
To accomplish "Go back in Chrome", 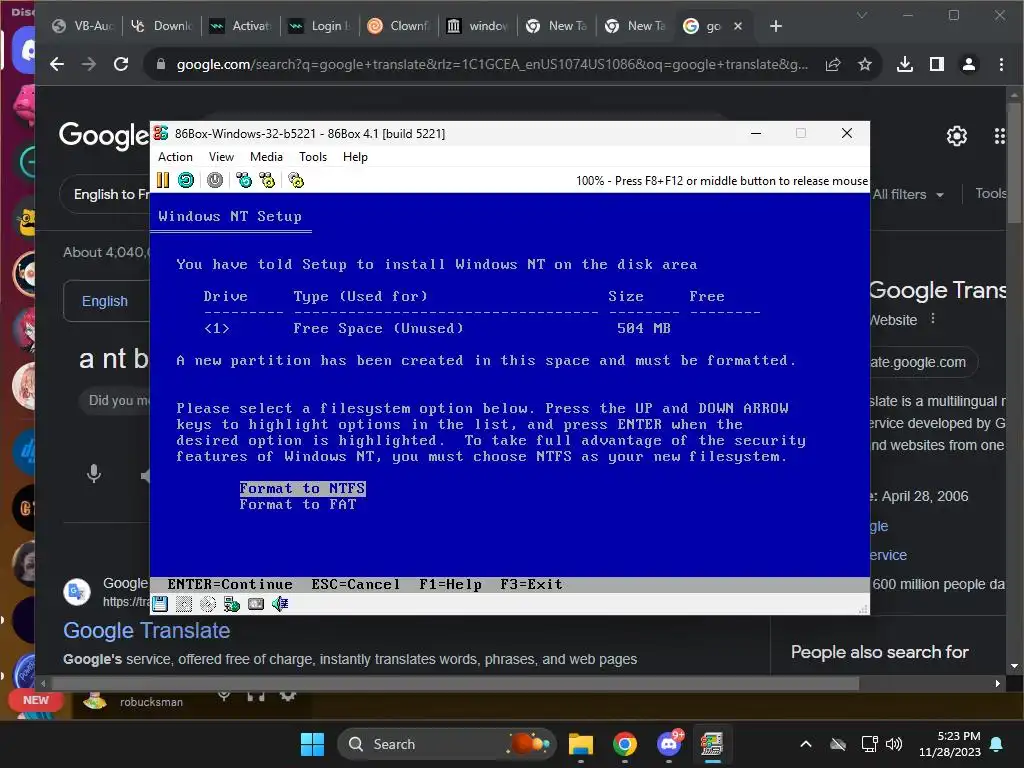I will [x=57, y=64].
